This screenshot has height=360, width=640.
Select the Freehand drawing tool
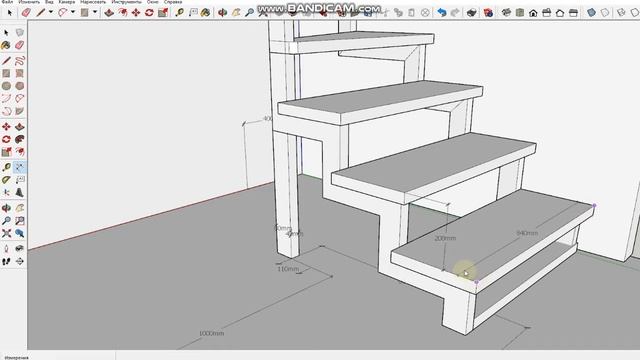tap(20, 61)
